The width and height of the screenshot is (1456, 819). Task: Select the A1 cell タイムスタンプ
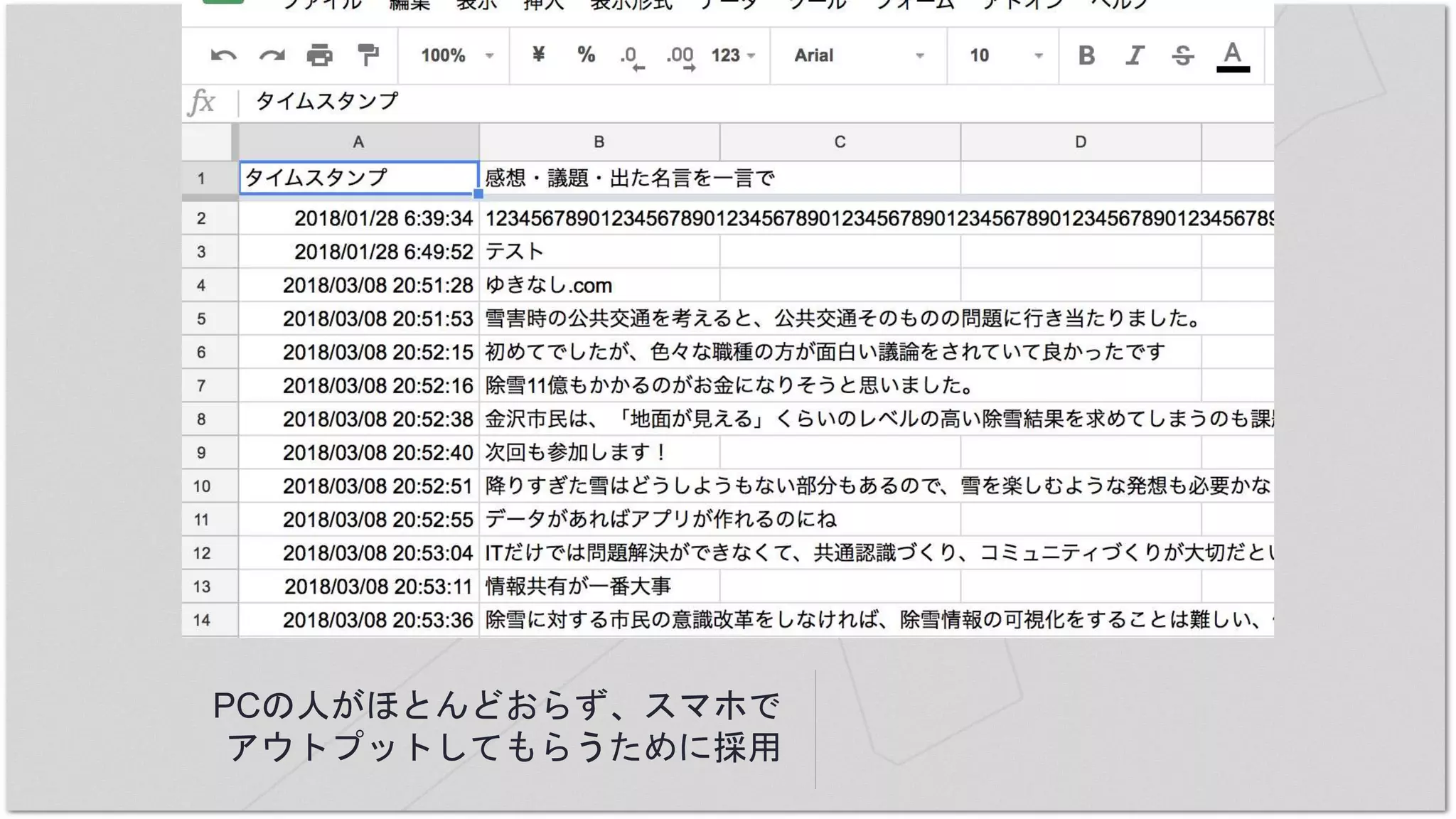(358, 178)
